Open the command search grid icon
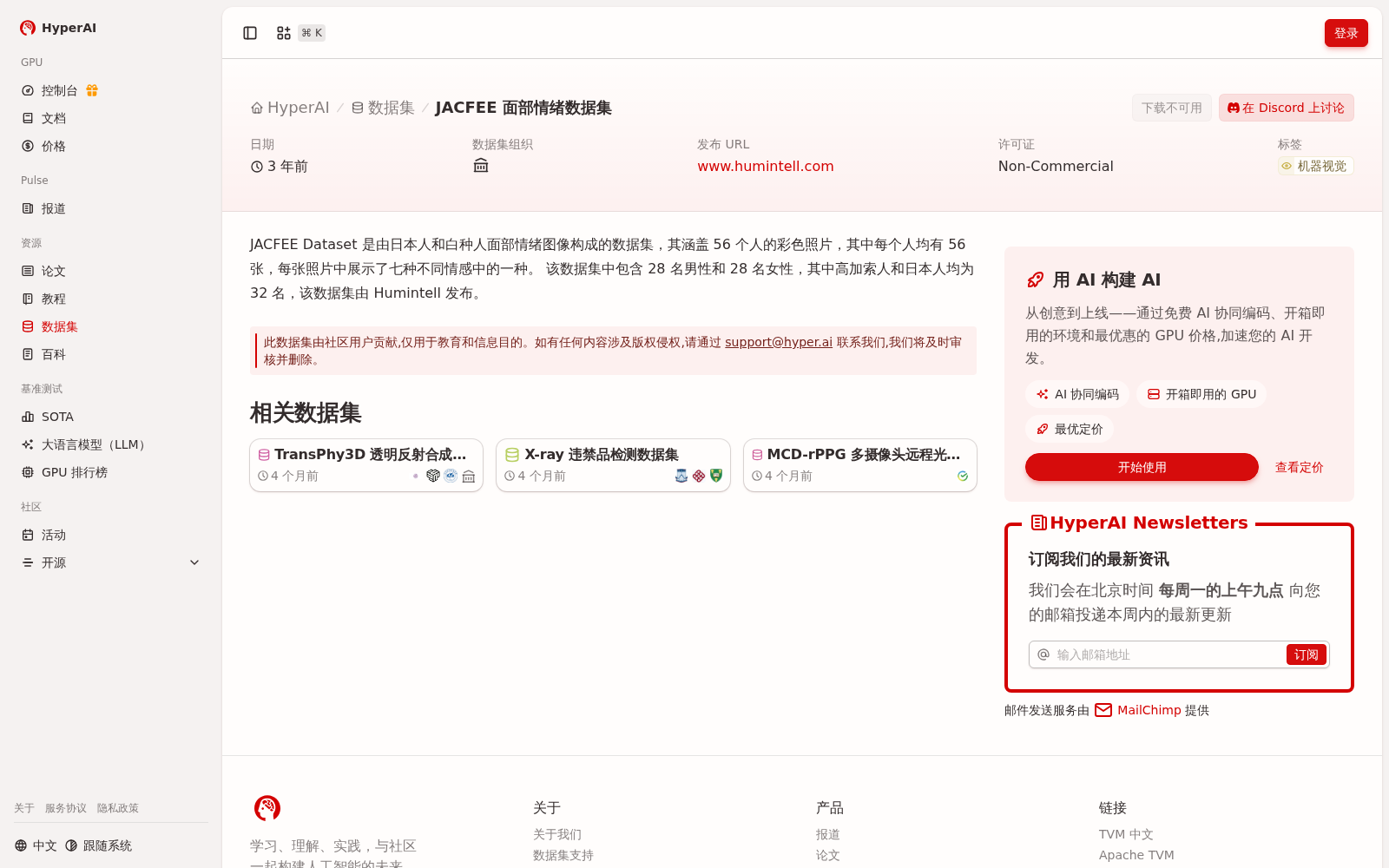 (x=284, y=33)
